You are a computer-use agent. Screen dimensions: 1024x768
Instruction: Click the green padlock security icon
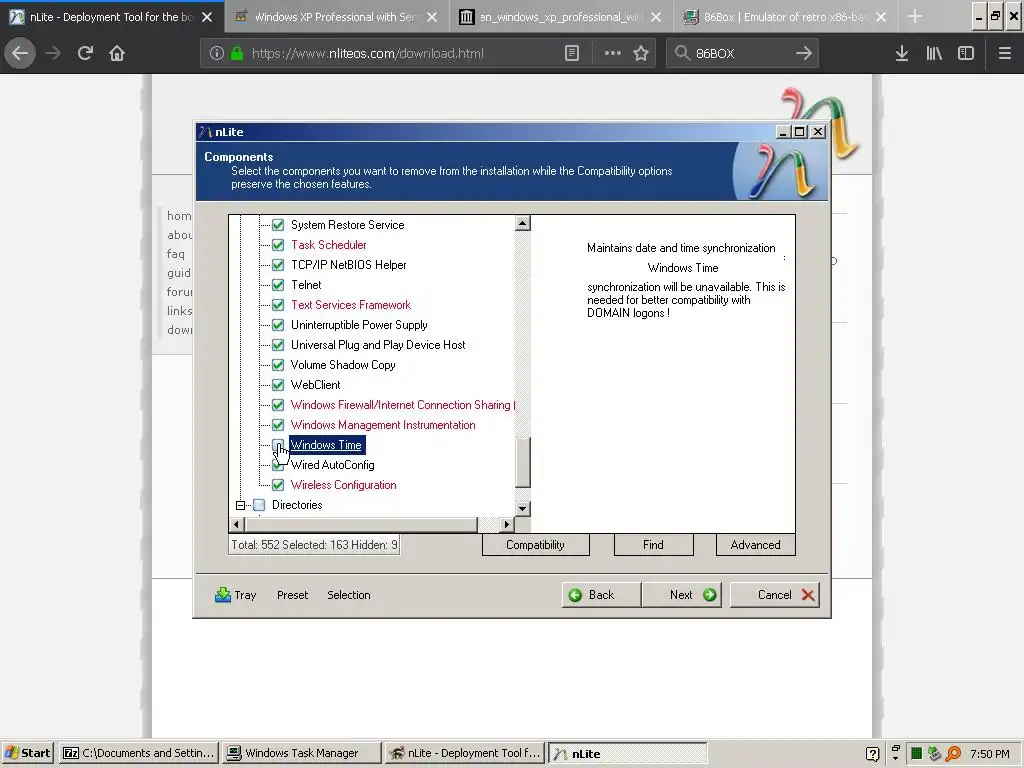pos(237,53)
